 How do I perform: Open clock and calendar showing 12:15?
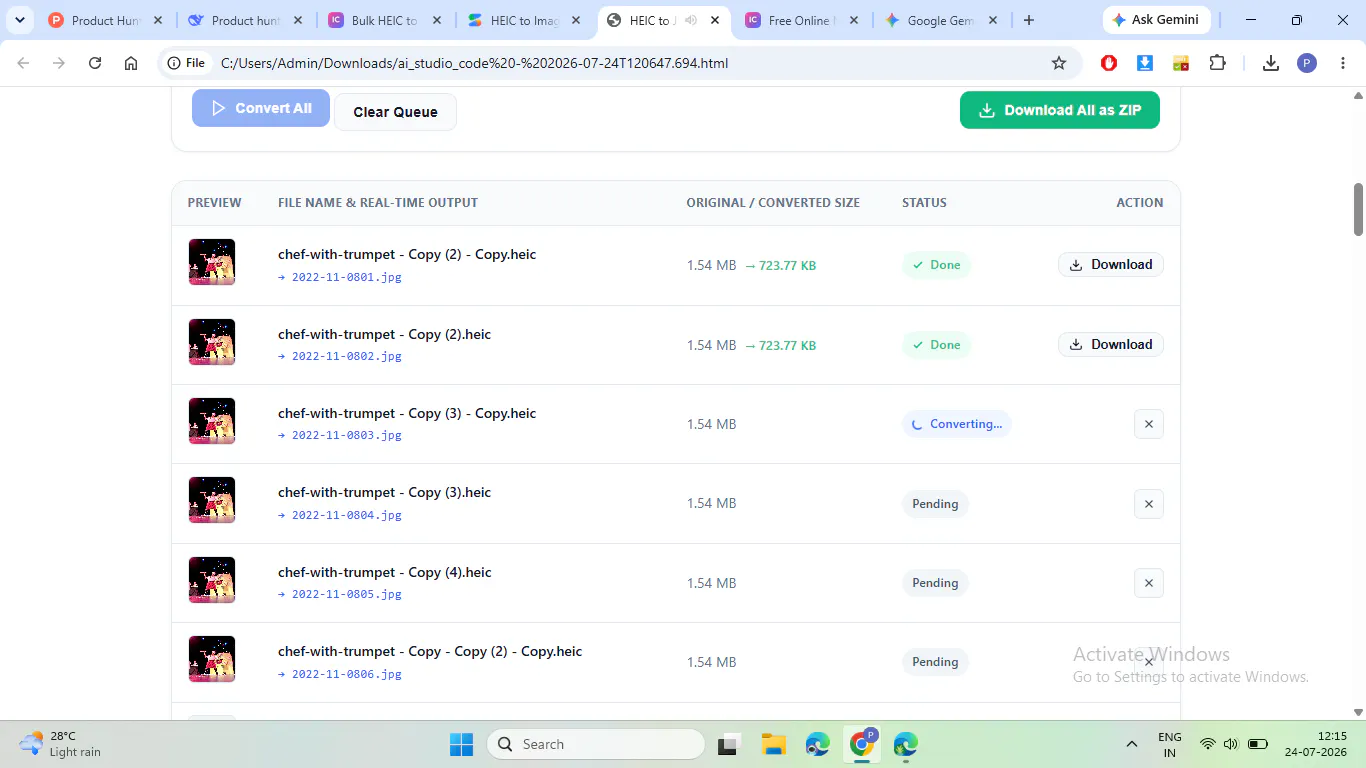tap(1318, 744)
